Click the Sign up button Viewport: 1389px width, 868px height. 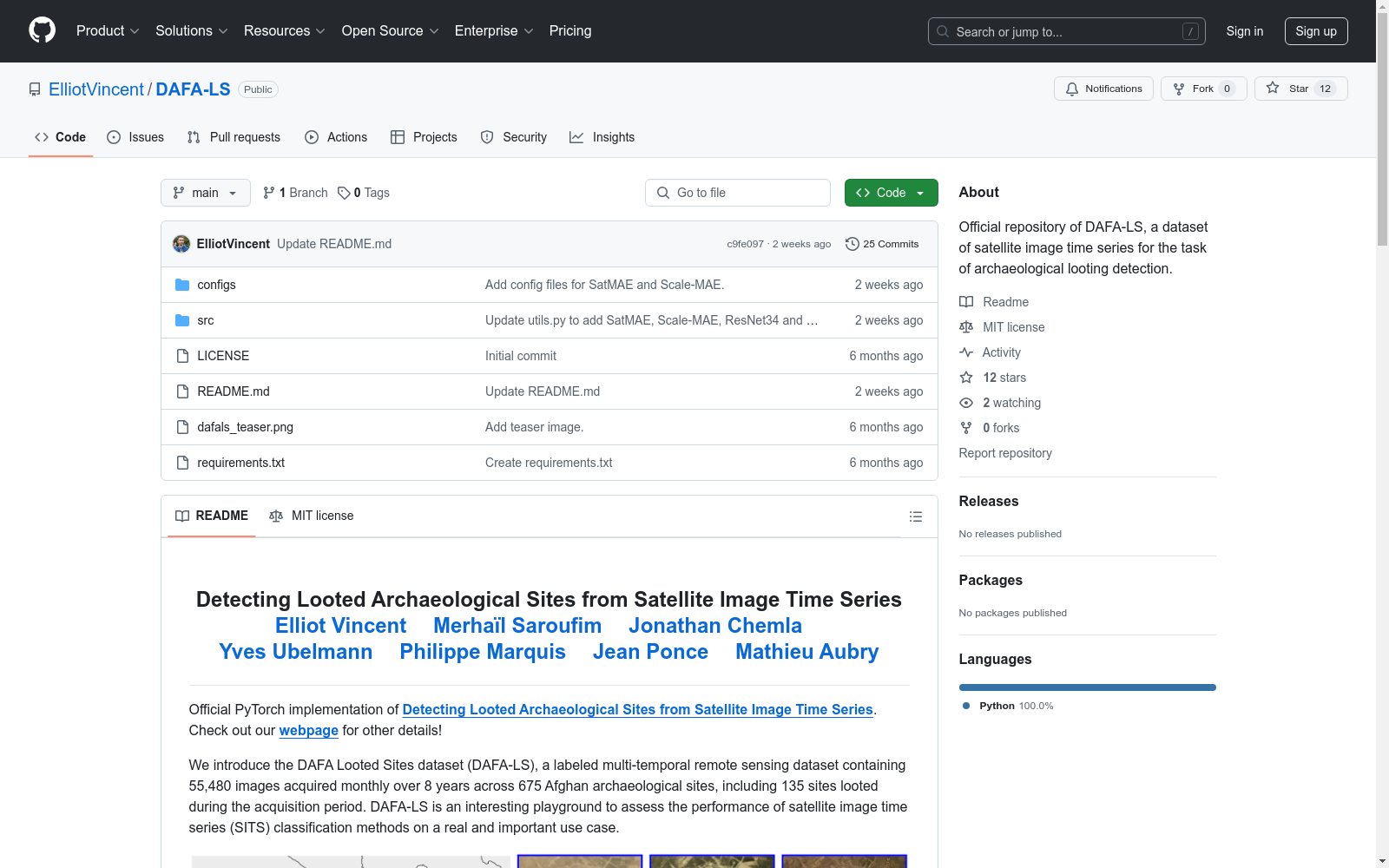(x=1316, y=31)
